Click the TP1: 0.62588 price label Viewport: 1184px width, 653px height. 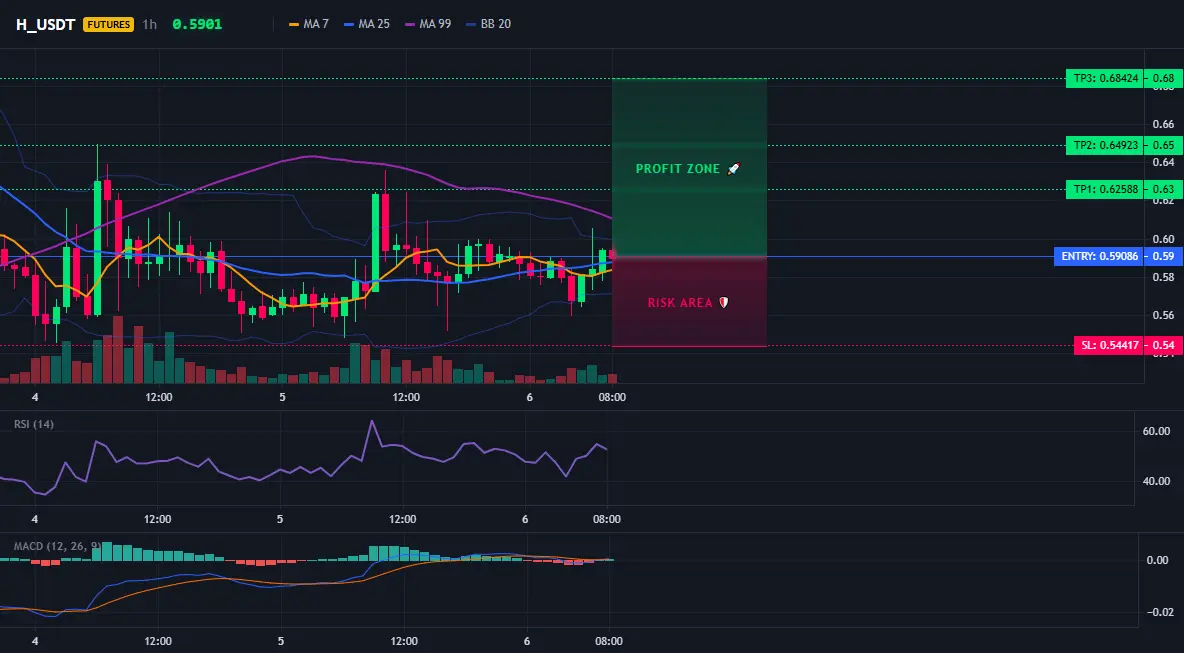point(1104,189)
